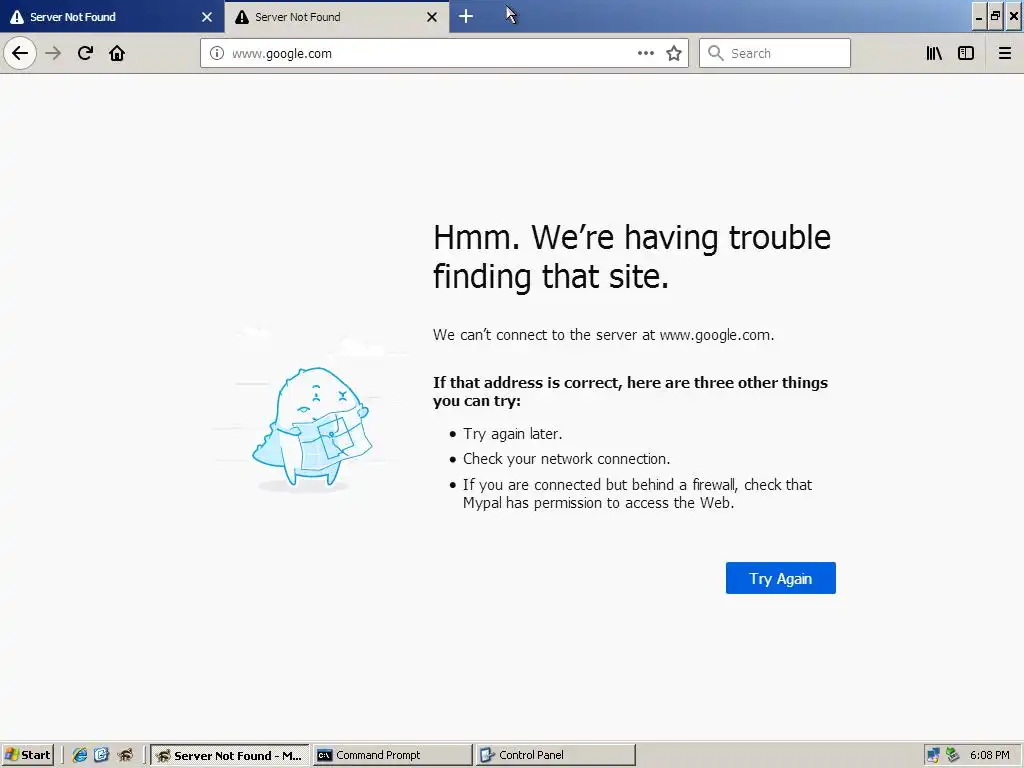Open the page actions three-dot menu
Image resolution: width=1024 pixels, height=768 pixels.
(x=645, y=53)
